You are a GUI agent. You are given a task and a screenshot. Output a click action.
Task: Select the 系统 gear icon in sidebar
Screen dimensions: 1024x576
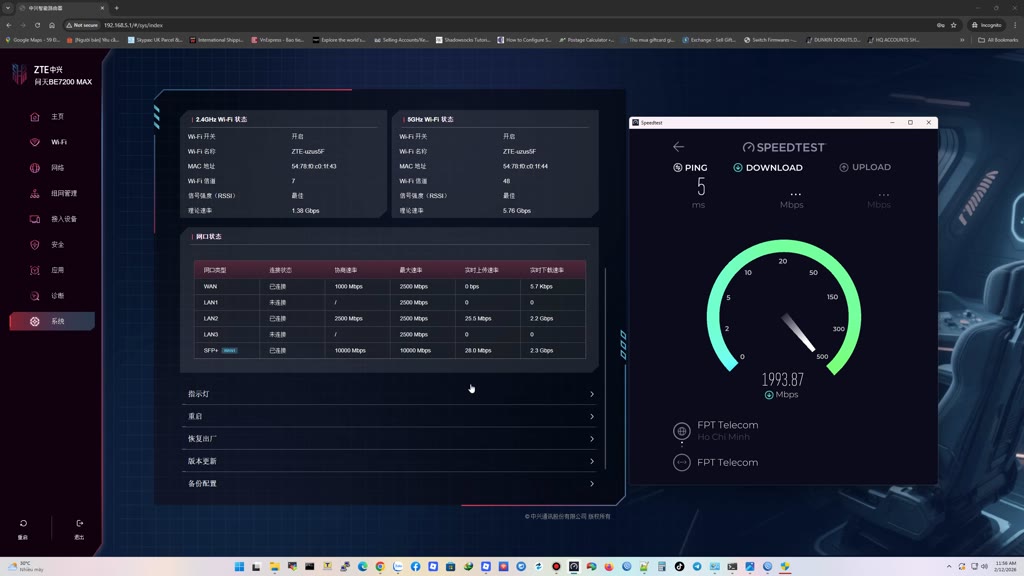point(35,321)
